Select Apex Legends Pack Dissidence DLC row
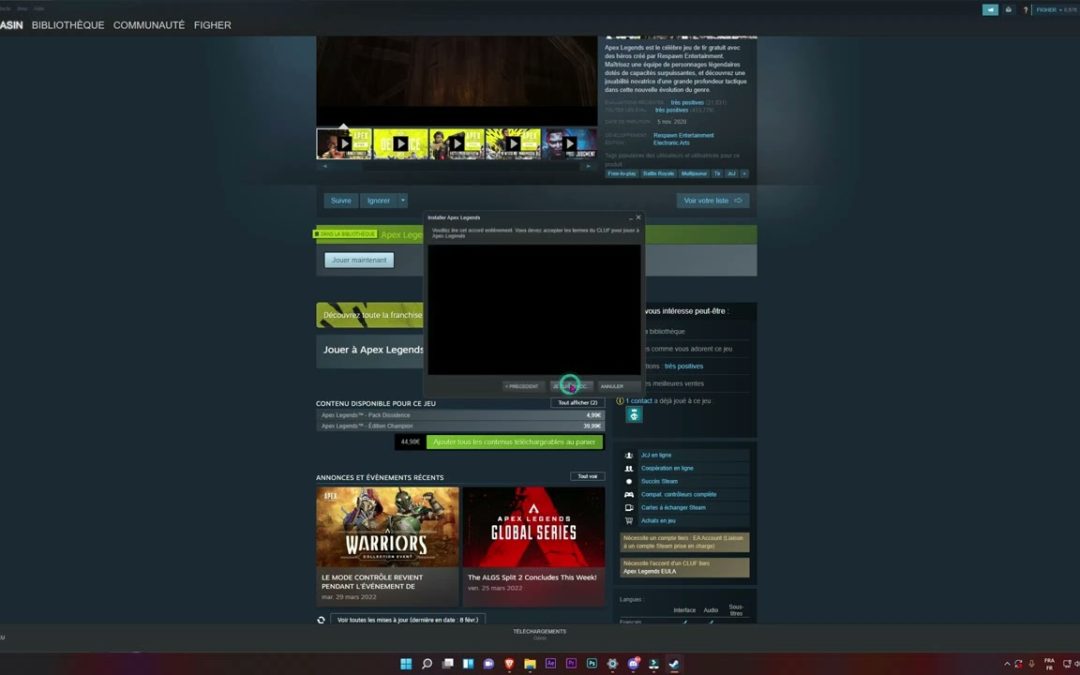Image resolution: width=1080 pixels, height=675 pixels. coord(460,415)
